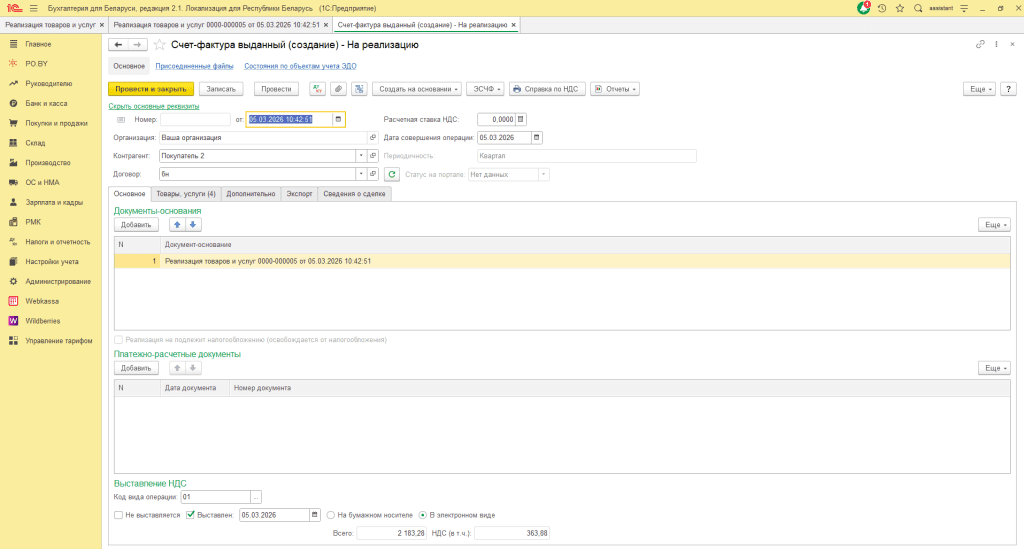1024x549 pixels.
Task: Open calendar picker for operation date
Action: point(537,138)
